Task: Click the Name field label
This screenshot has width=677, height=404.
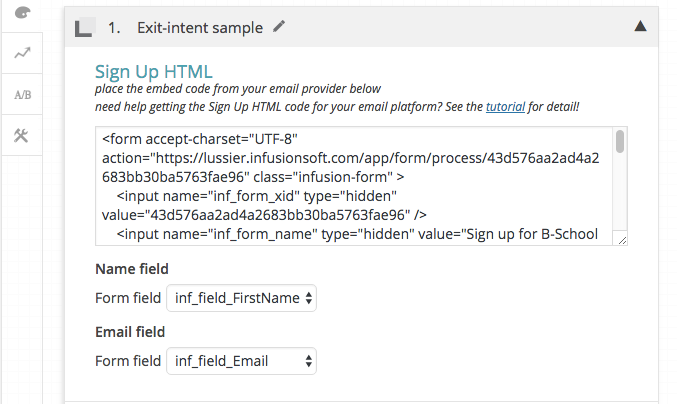Action: [x=131, y=268]
